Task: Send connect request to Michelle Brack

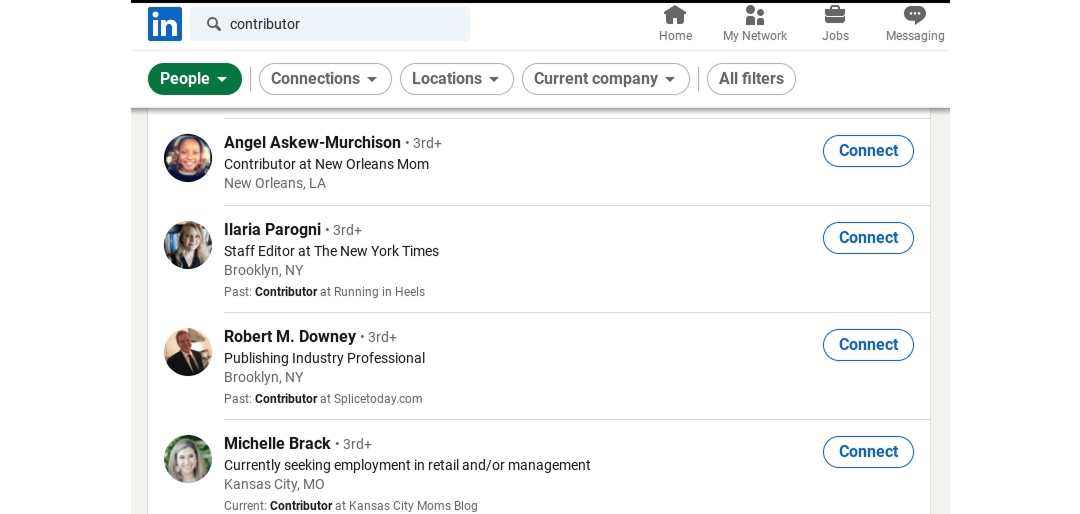Action: click(x=868, y=452)
